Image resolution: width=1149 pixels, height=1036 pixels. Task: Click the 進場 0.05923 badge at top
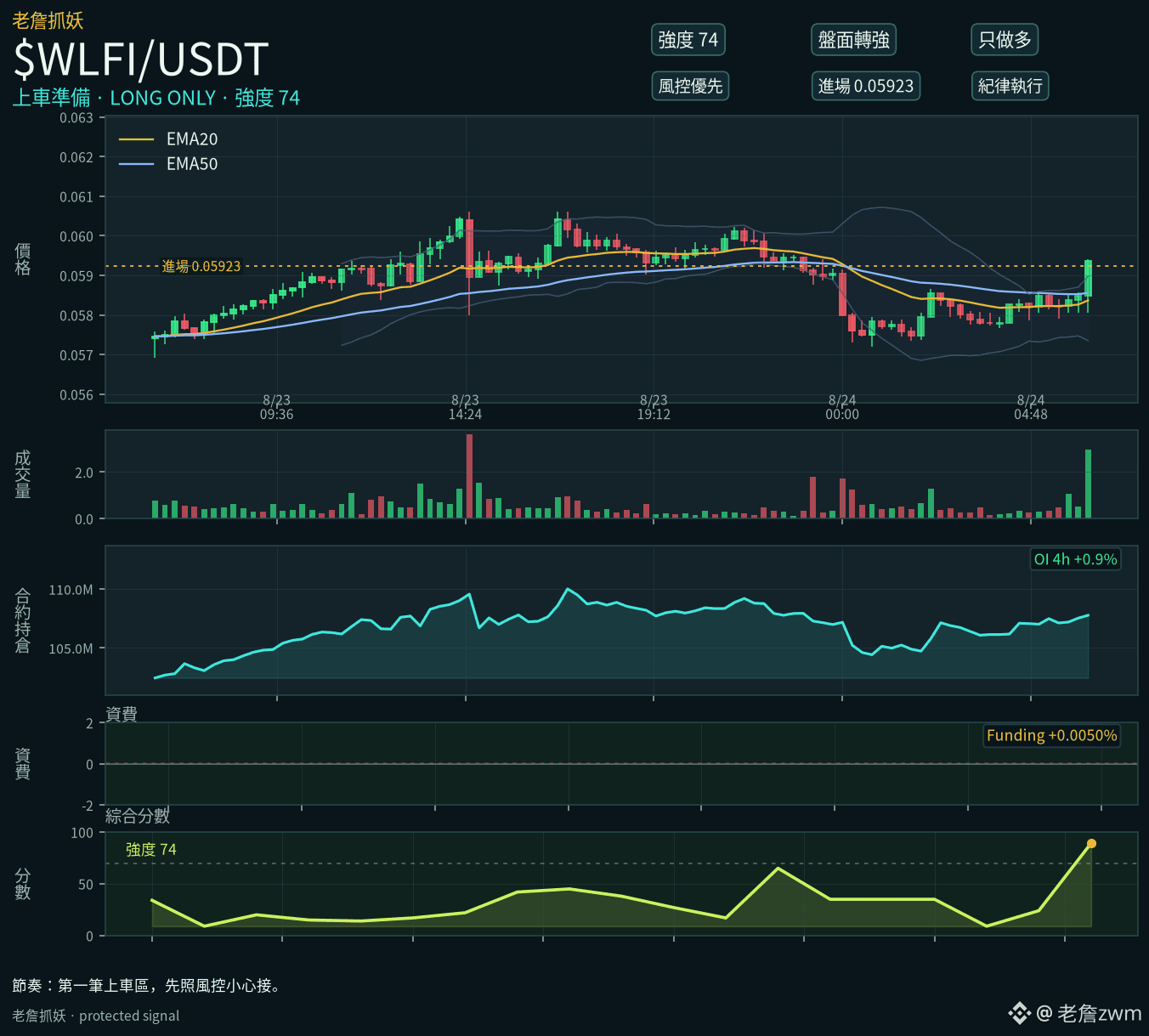pos(865,86)
